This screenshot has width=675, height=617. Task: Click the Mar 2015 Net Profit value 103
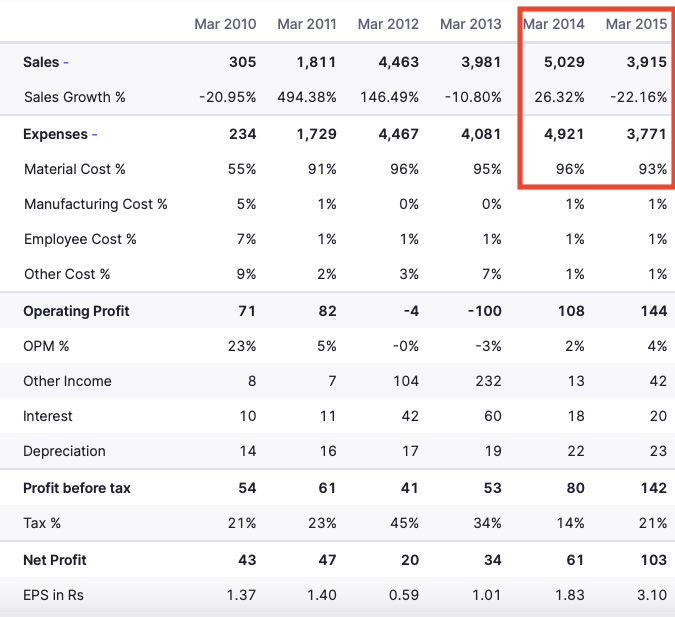tap(652, 560)
